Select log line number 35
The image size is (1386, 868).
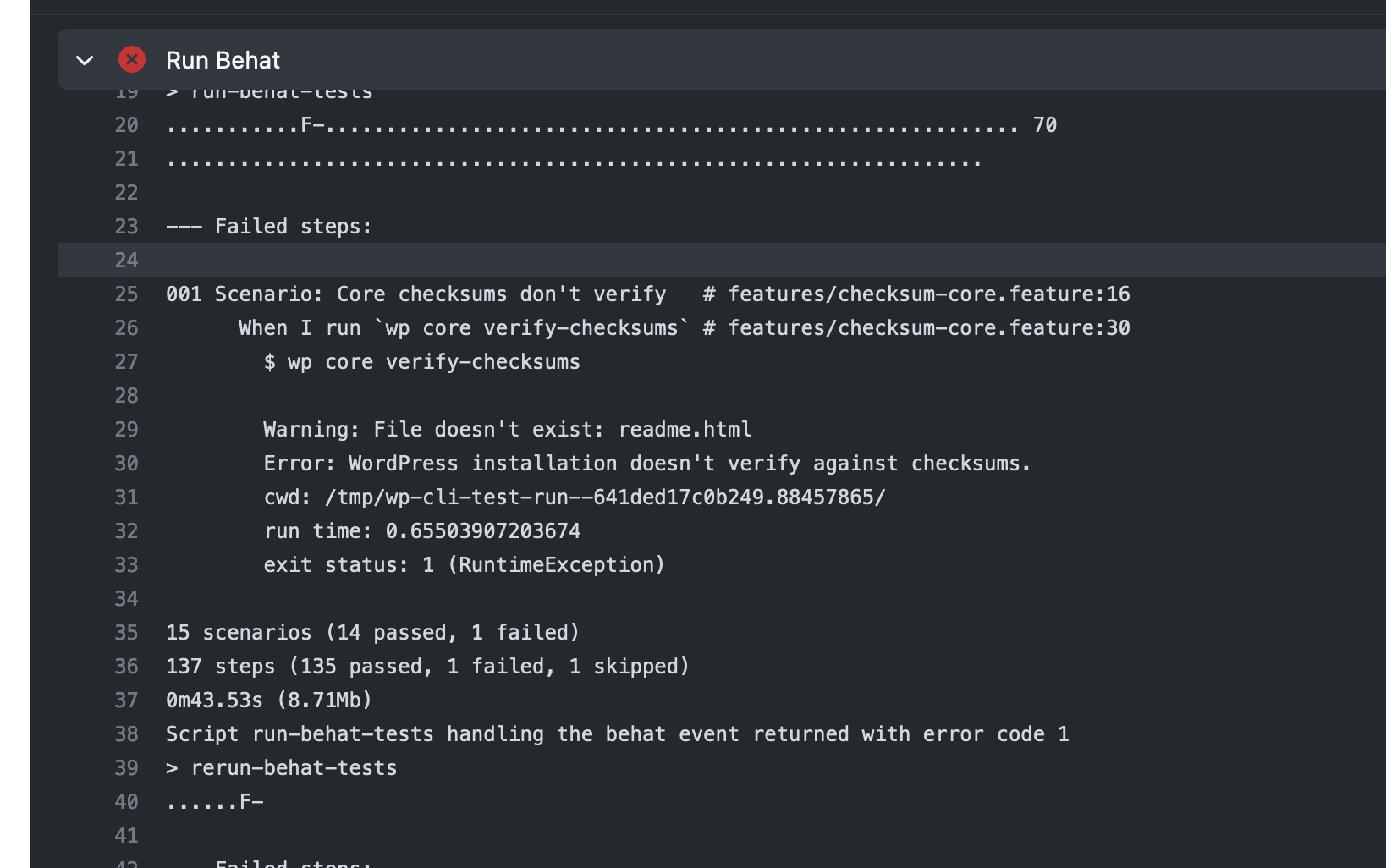pyautogui.click(x=127, y=633)
